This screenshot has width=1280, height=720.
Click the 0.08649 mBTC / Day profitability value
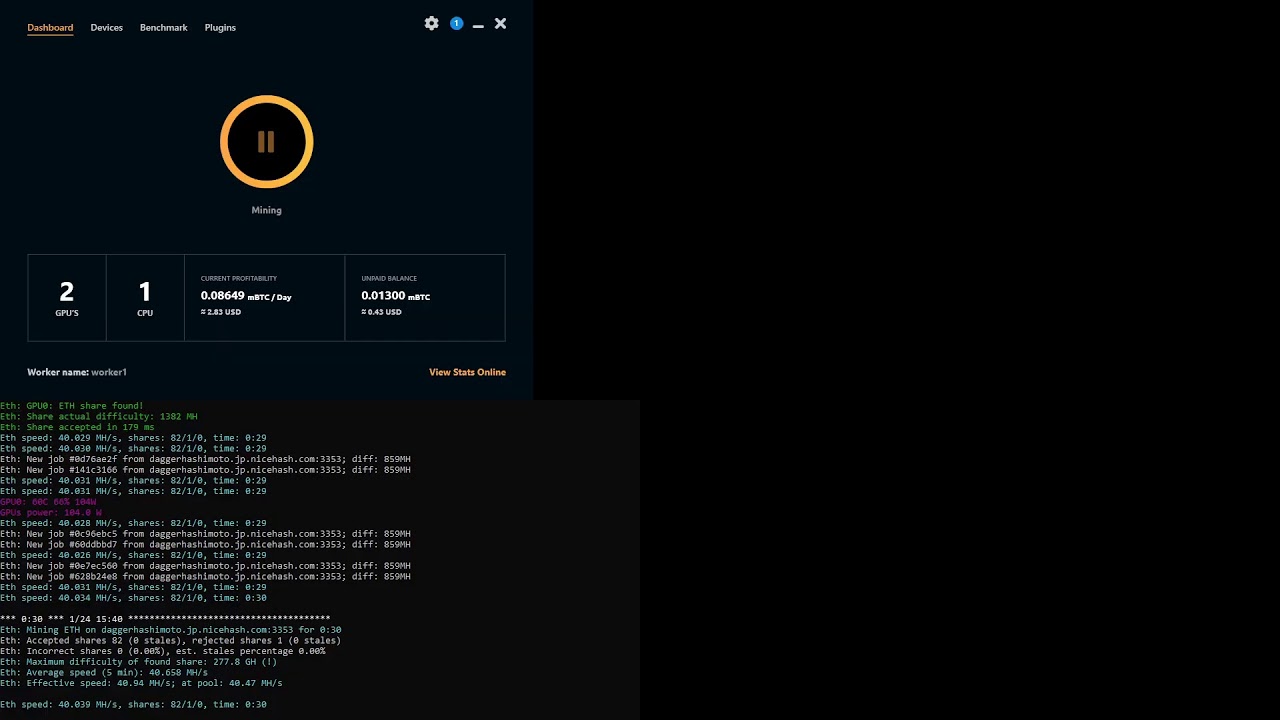pyautogui.click(x=246, y=296)
